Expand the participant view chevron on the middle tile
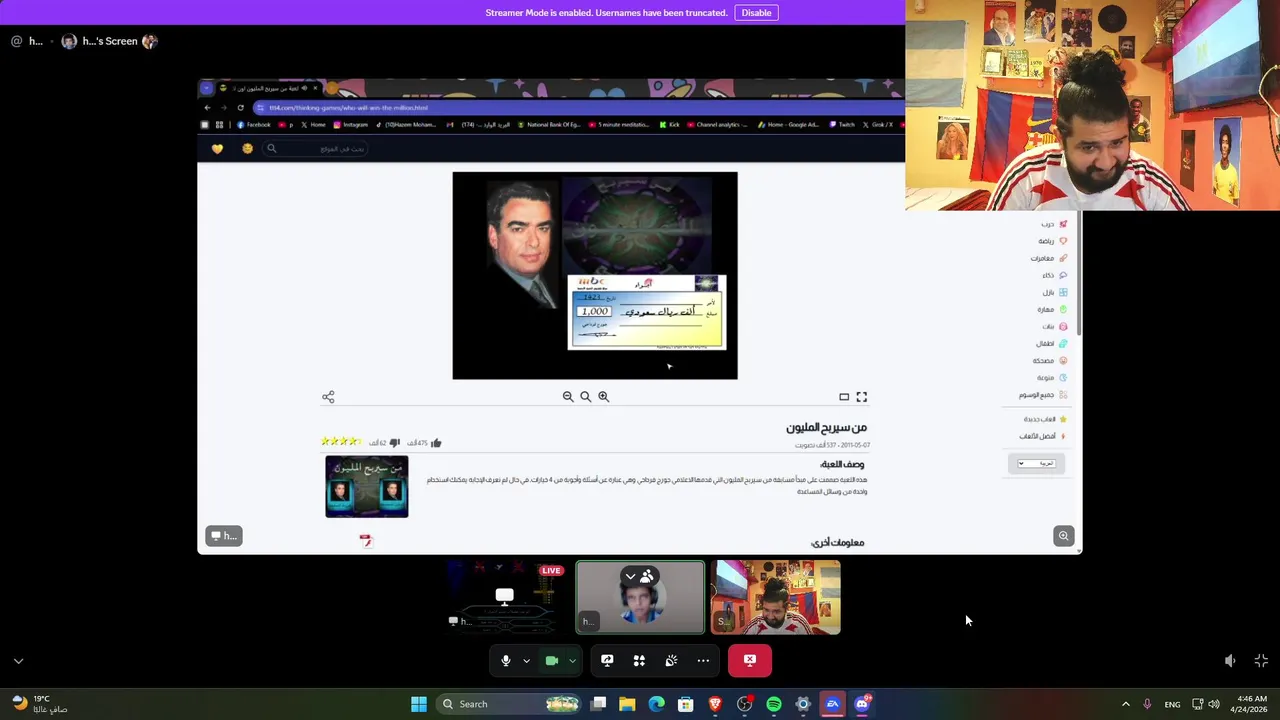This screenshot has height=720, width=1280. click(x=630, y=576)
